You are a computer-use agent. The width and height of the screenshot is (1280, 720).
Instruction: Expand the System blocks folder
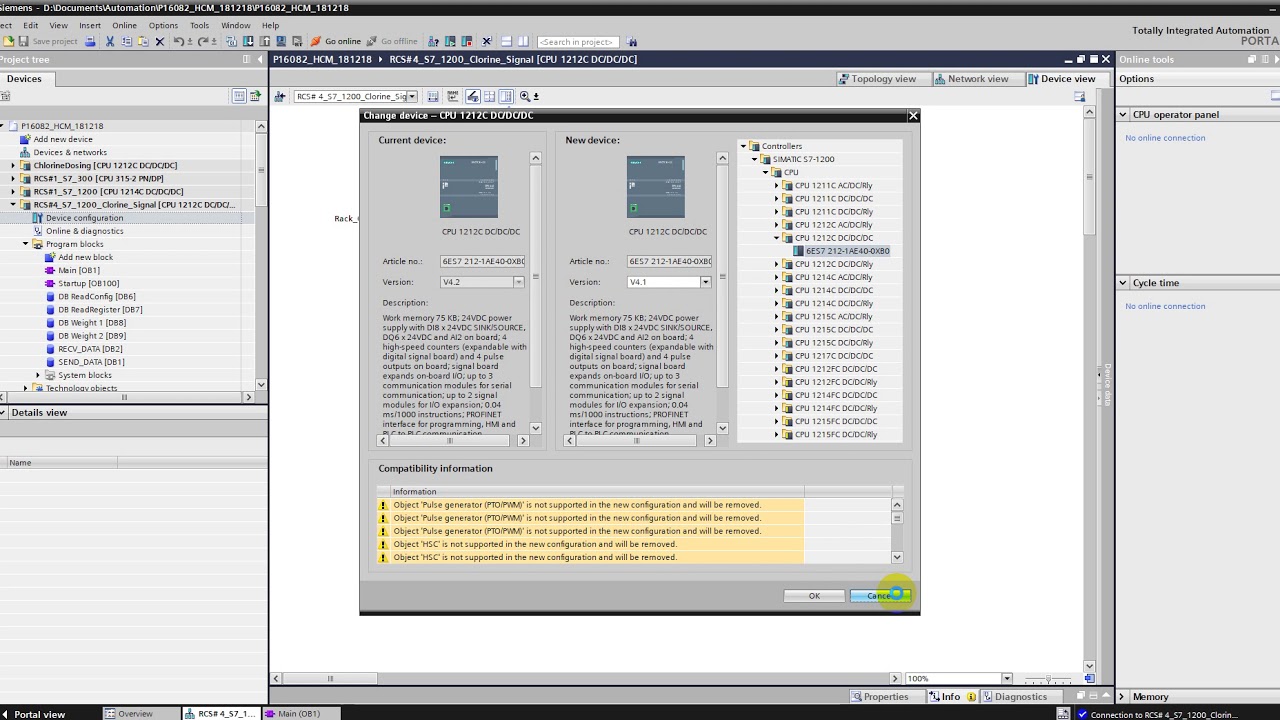38,375
